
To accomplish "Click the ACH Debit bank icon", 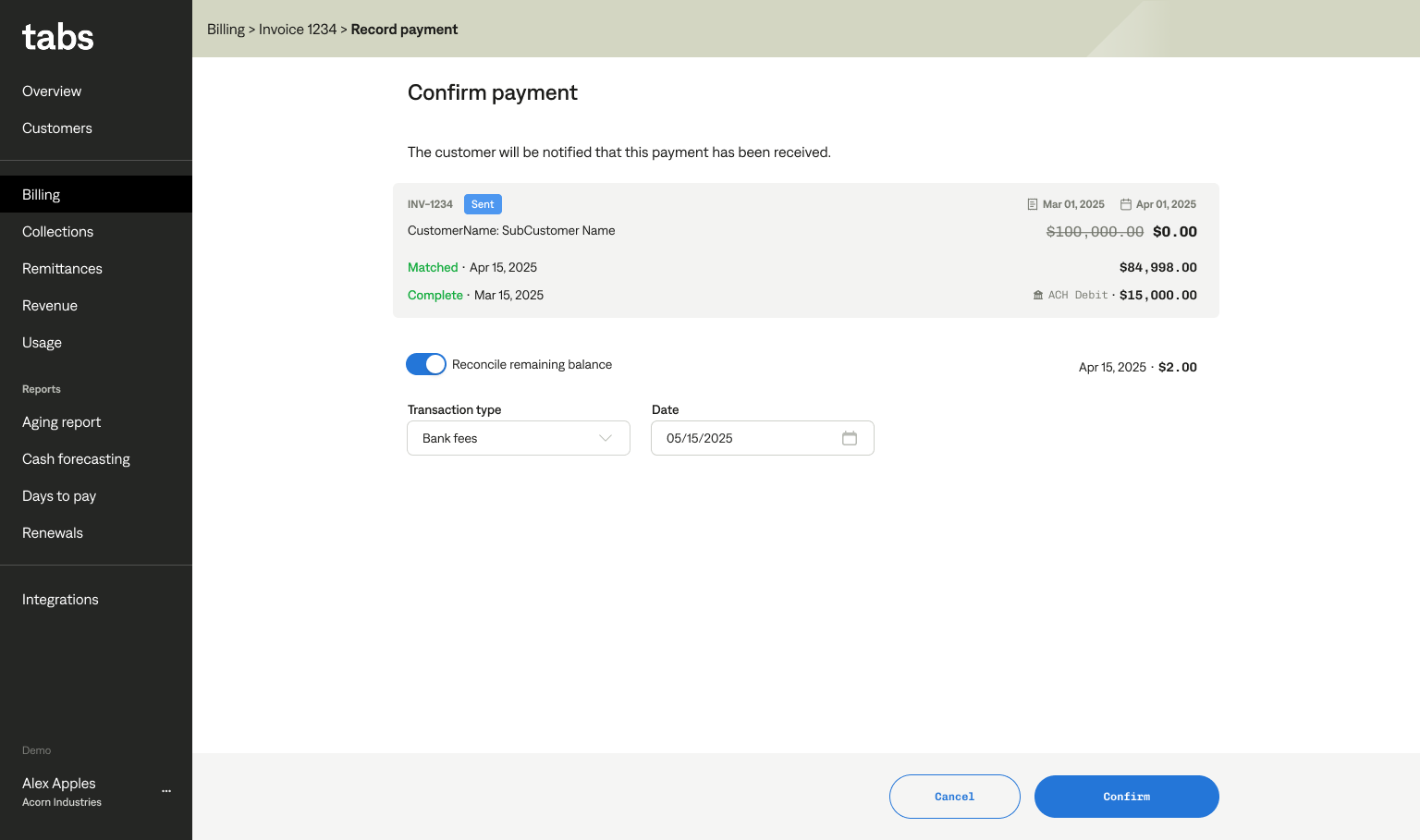I will tap(1038, 296).
